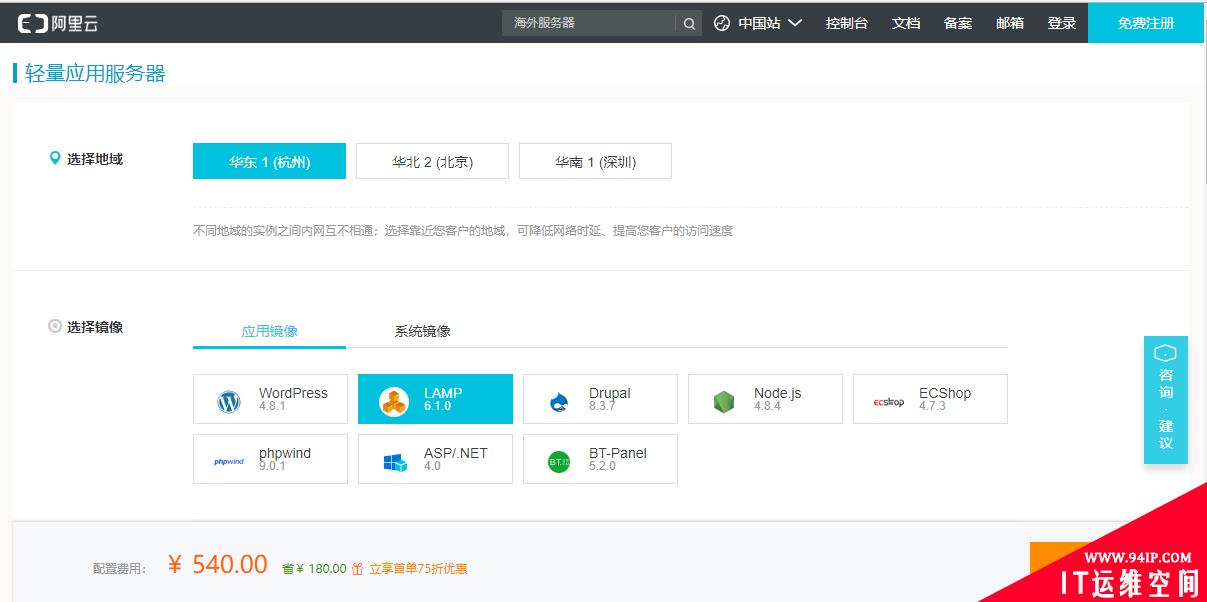Click the region note beginning 不同地域的实例之间内网互不相通
Screen dimensions: 1207x602
click(x=463, y=230)
